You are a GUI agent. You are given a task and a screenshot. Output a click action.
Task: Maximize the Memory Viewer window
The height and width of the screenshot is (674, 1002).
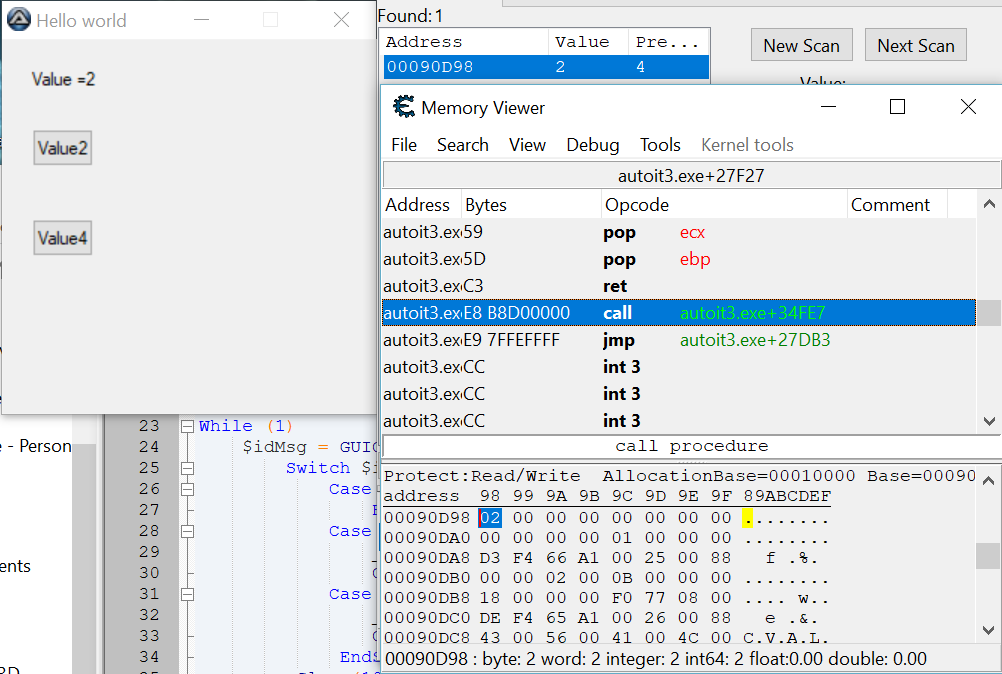coord(897,107)
